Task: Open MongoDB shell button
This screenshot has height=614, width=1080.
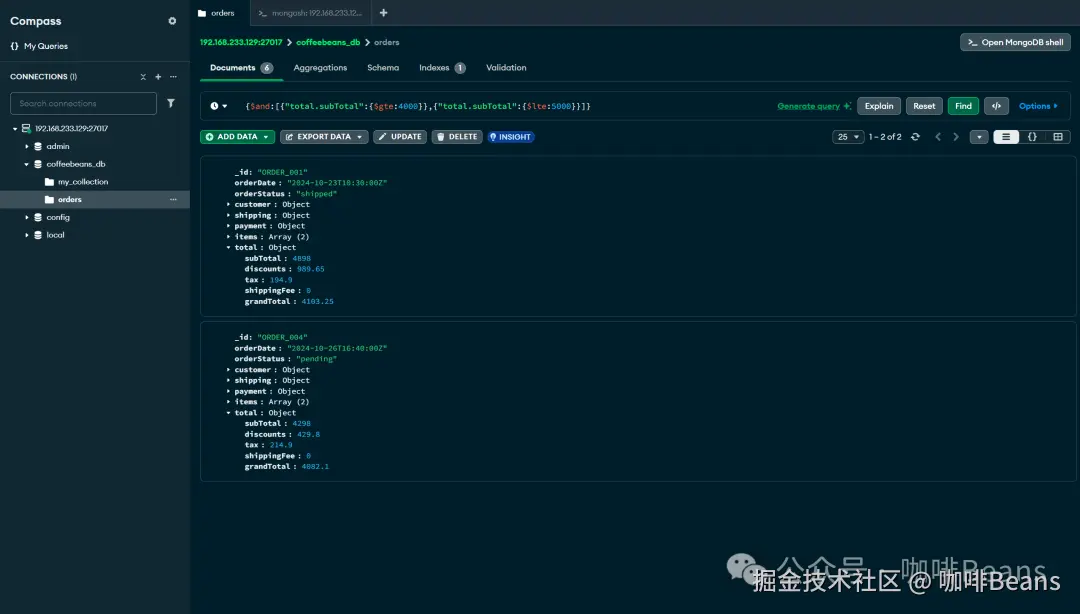Action: (x=1015, y=43)
